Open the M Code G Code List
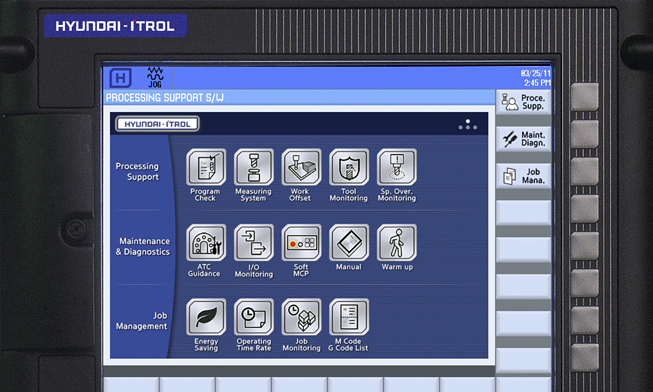This screenshot has width=653, height=392. coord(349,317)
